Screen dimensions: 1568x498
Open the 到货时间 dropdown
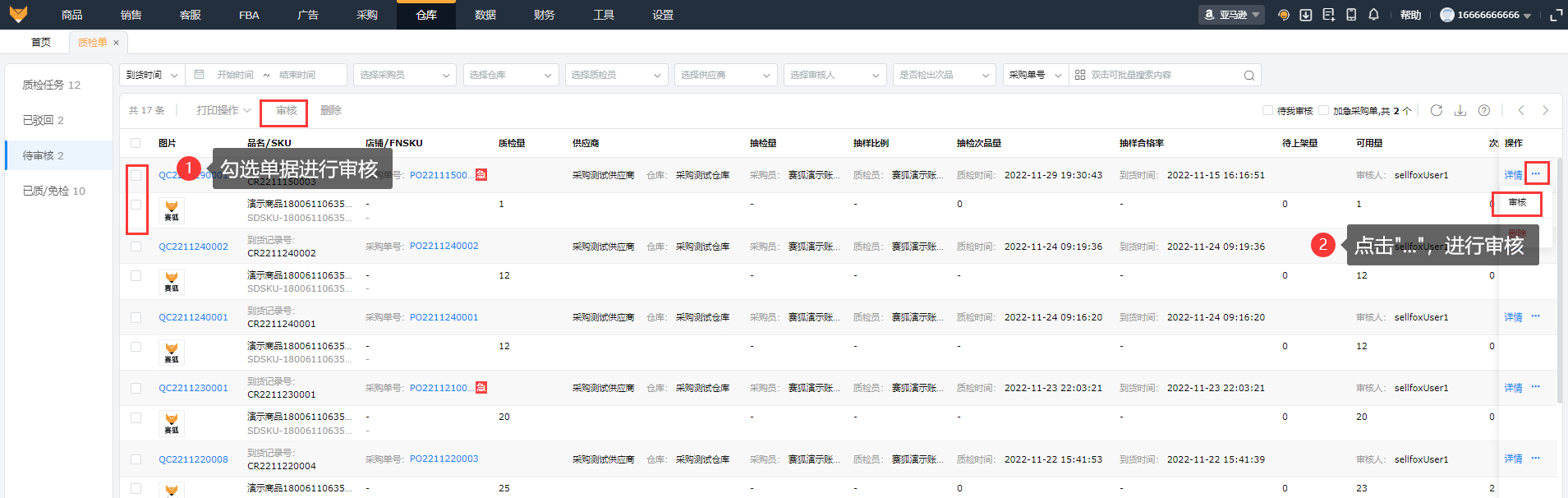click(152, 75)
